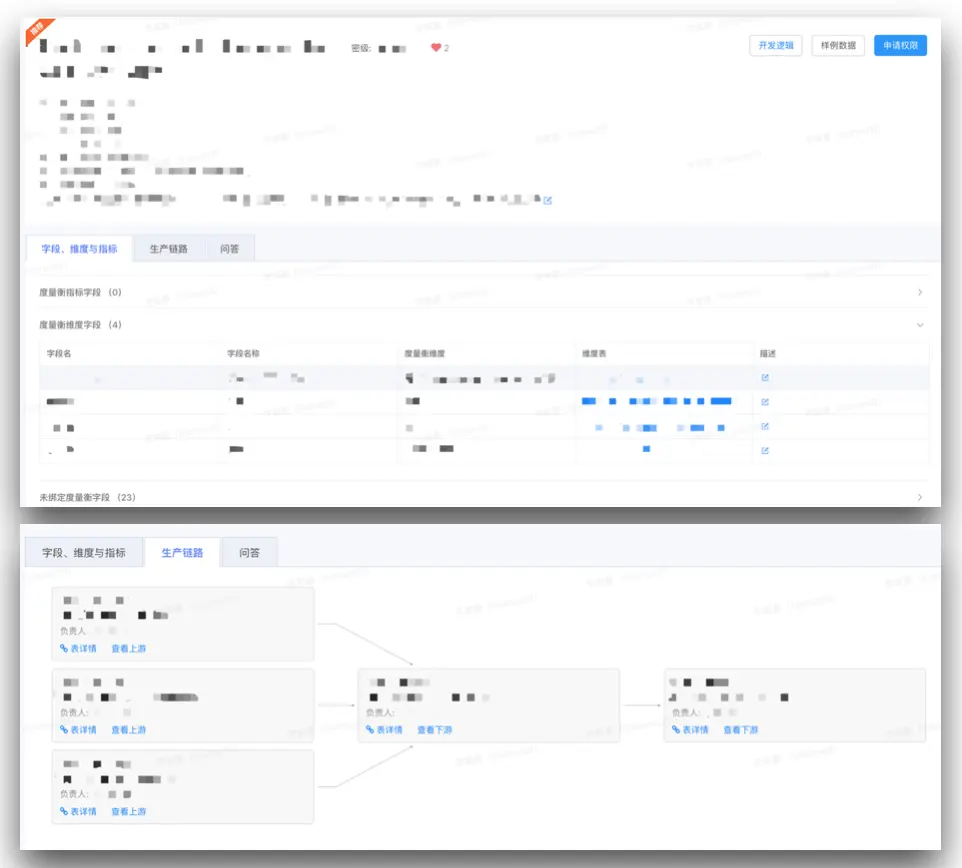This screenshot has width=962, height=868.
Task: Expand 未绑定度量衡字段 (23) section chevron
Action: pos(920,497)
